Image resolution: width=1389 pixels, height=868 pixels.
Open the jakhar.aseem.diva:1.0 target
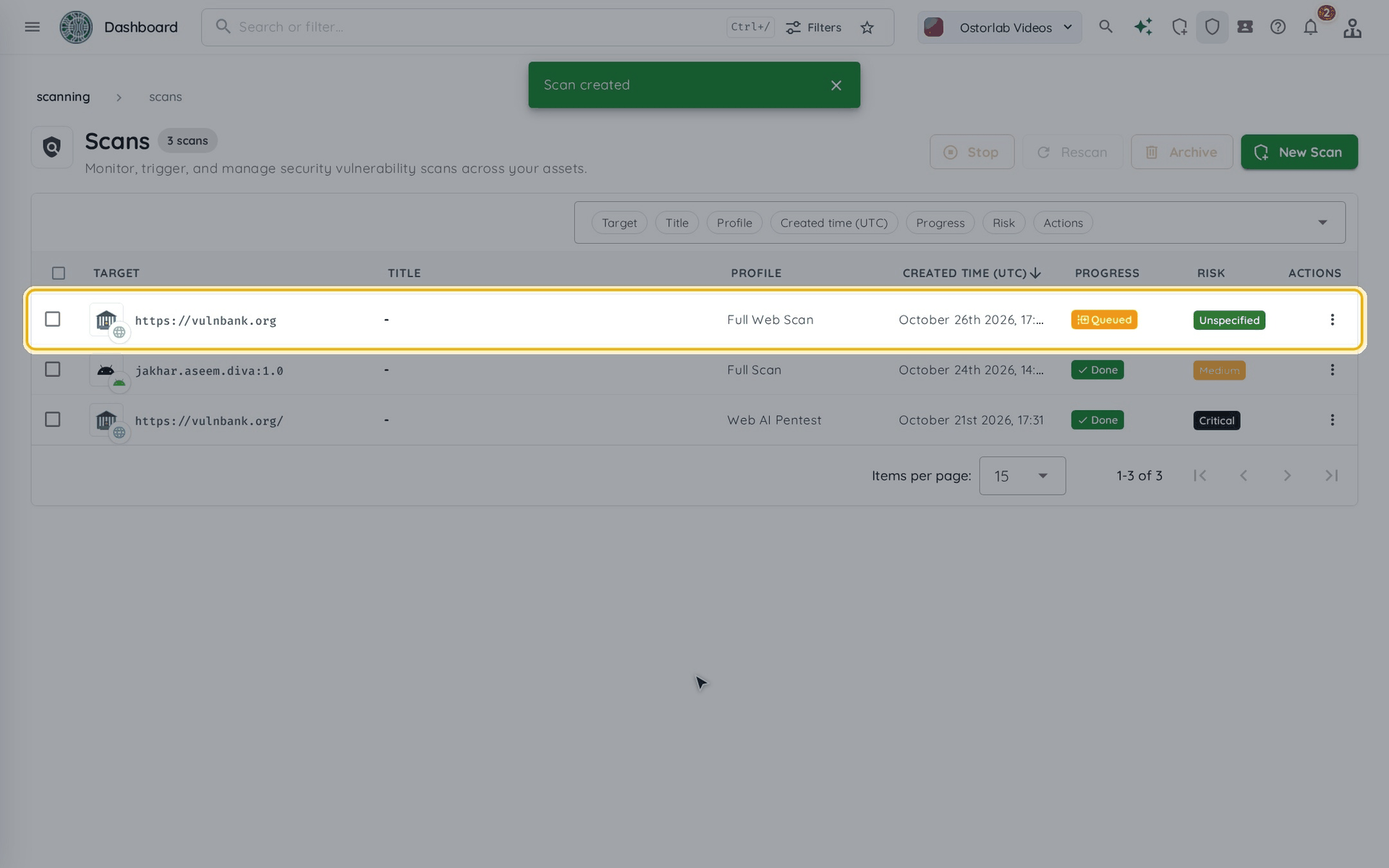pyautogui.click(x=209, y=370)
